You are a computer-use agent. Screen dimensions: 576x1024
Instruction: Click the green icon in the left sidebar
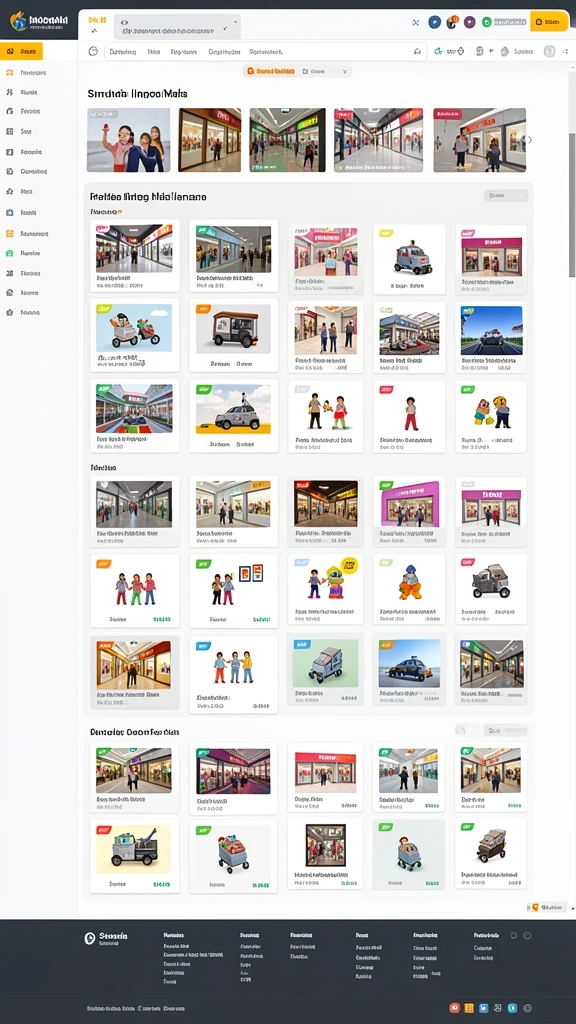click(x=10, y=253)
